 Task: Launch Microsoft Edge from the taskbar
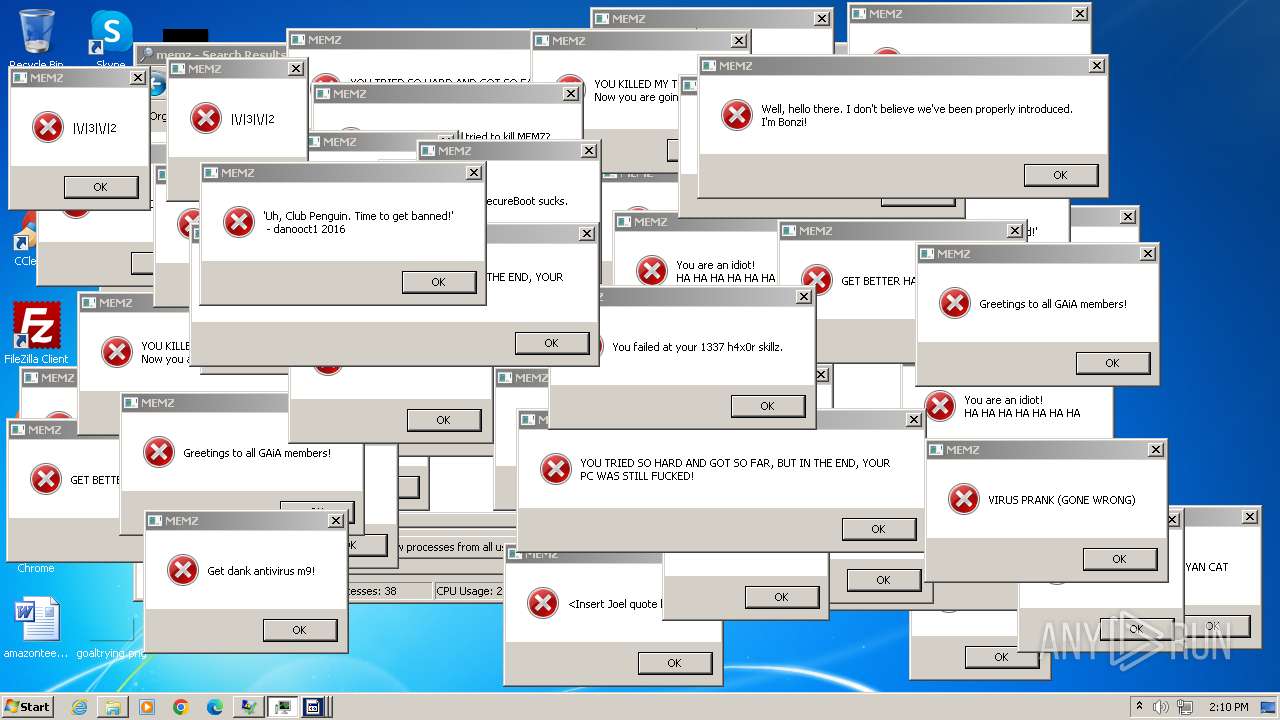point(215,707)
